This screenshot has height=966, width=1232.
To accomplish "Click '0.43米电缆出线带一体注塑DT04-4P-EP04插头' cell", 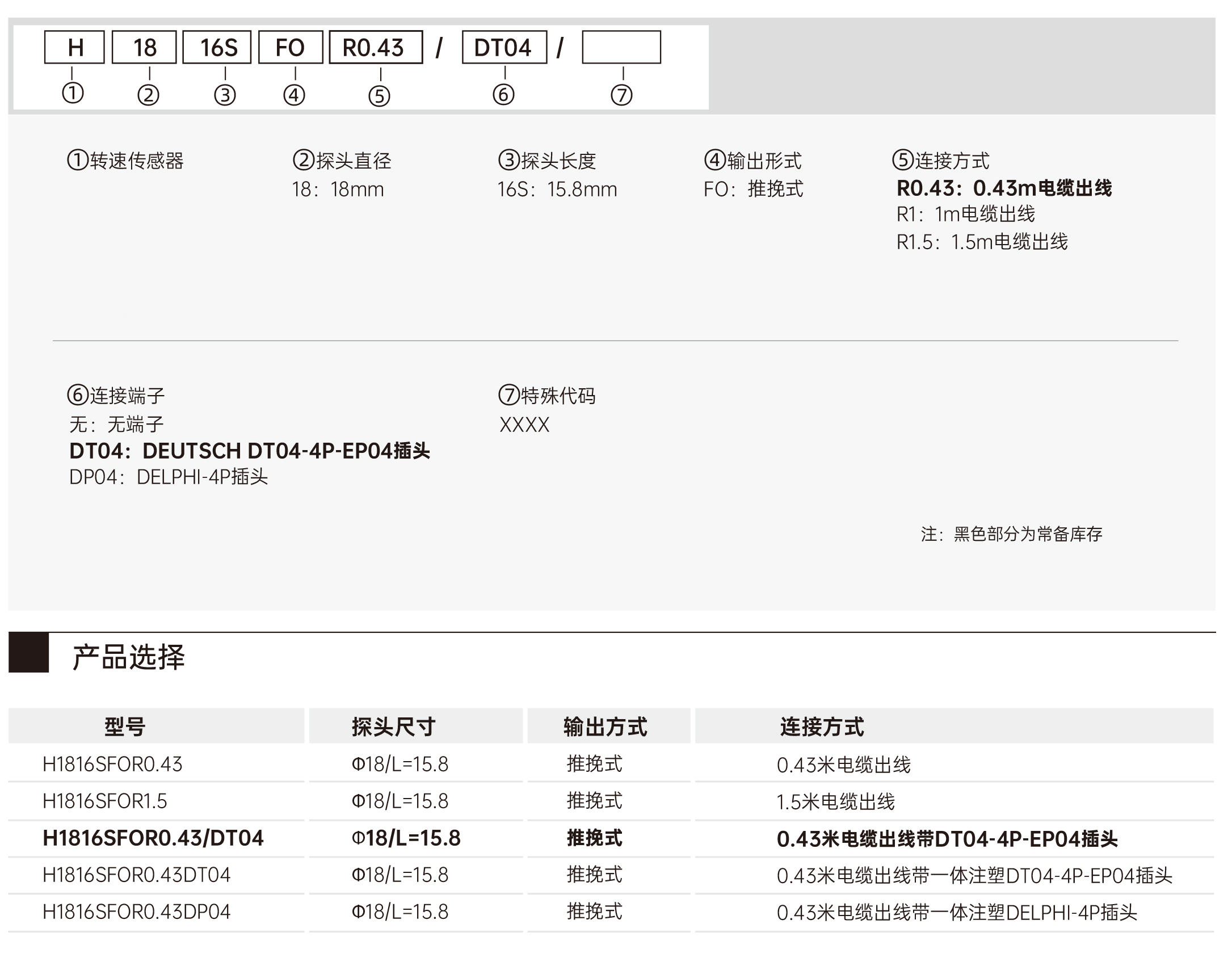I will pyautogui.click(x=975, y=876).
